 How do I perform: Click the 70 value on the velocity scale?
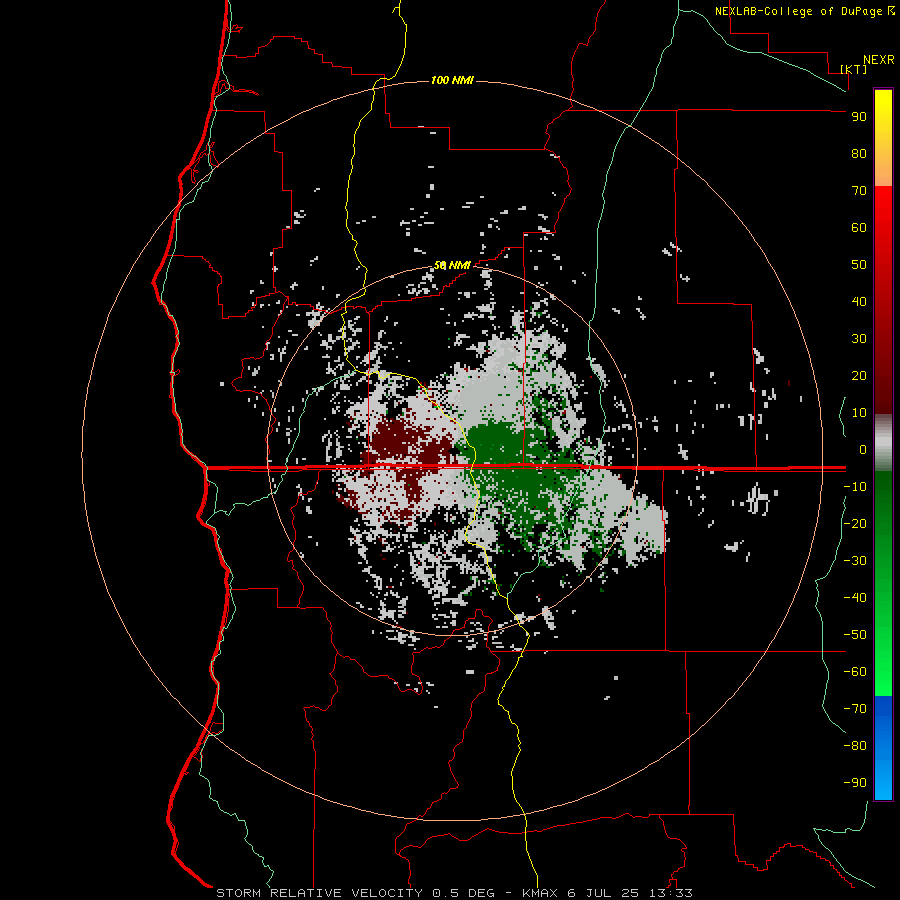click(x=859, y=191)
